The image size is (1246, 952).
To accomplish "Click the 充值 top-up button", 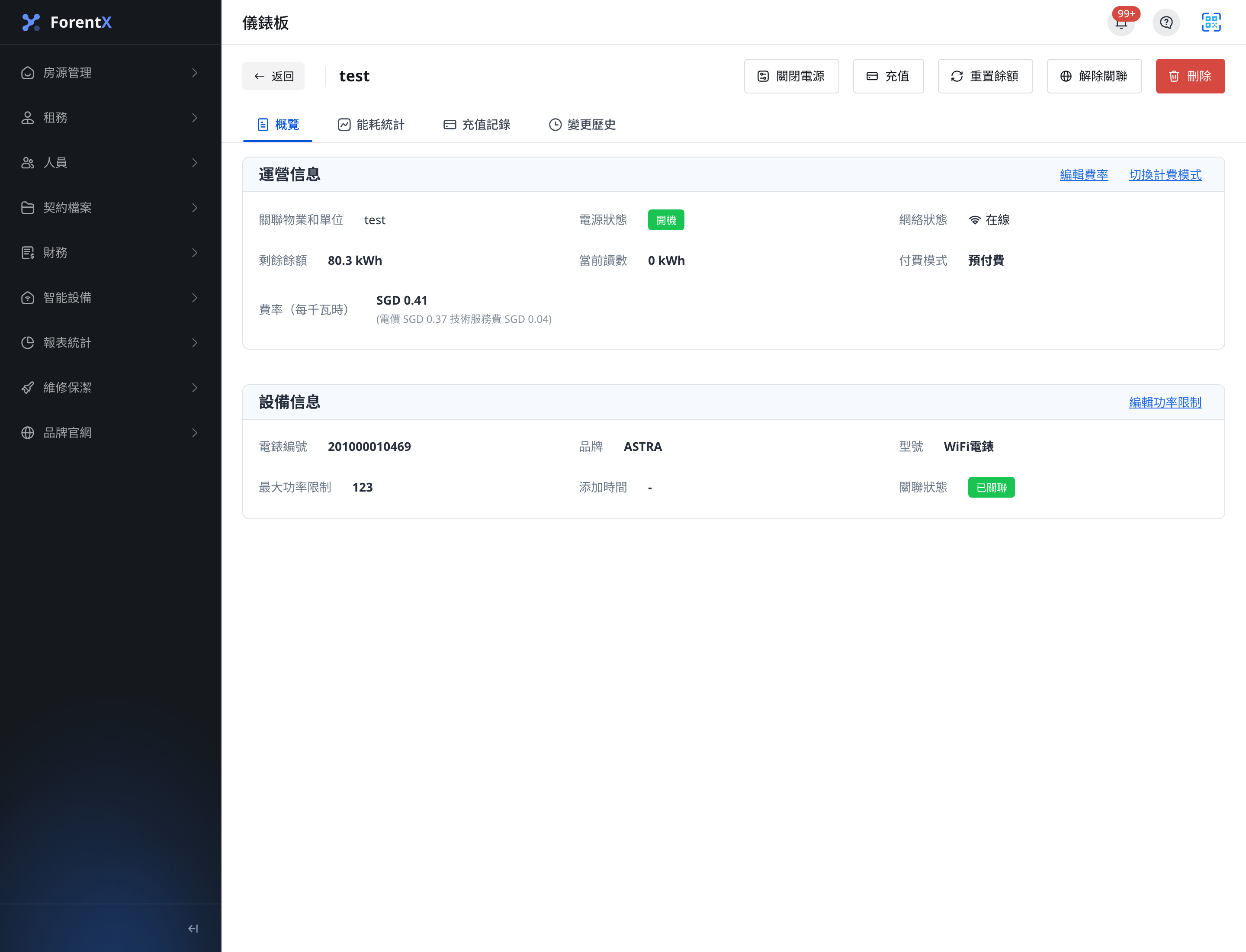I will click(x=888, y=76).
